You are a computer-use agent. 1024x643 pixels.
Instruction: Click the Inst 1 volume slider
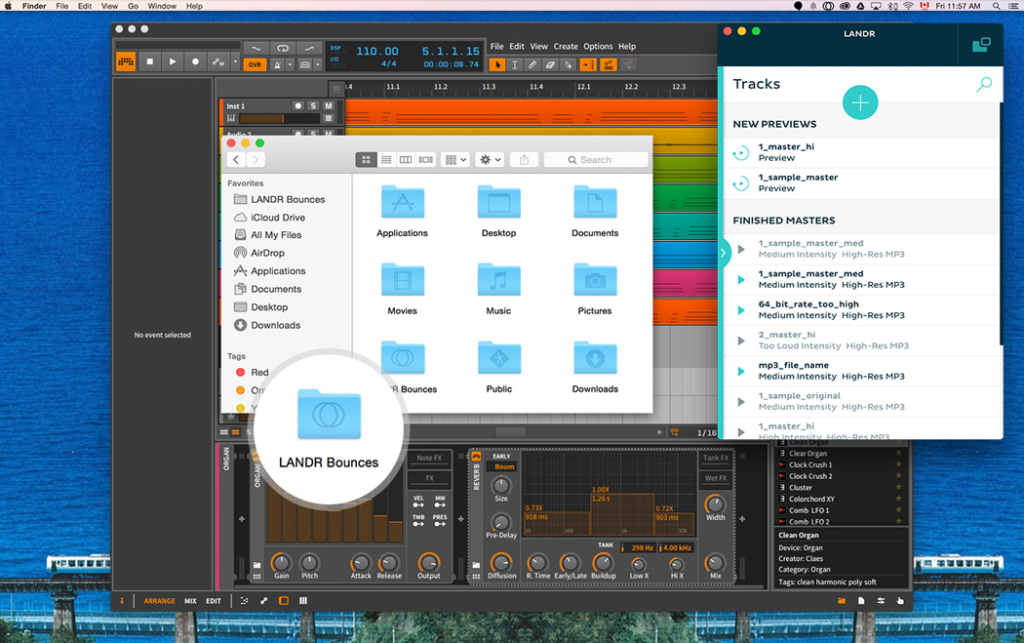point(280,118)
